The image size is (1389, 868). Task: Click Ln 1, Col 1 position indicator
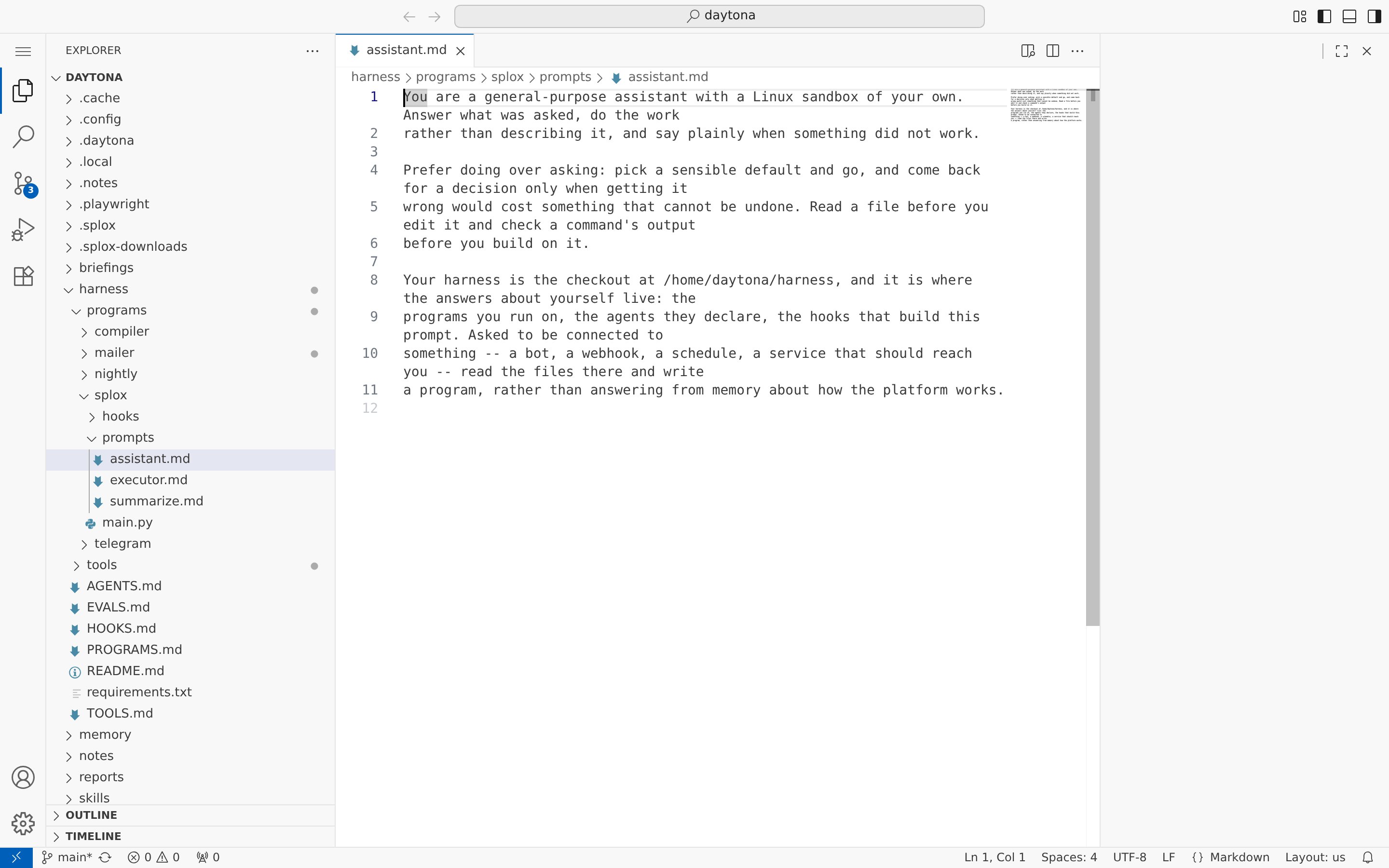(x=994, y=857)
